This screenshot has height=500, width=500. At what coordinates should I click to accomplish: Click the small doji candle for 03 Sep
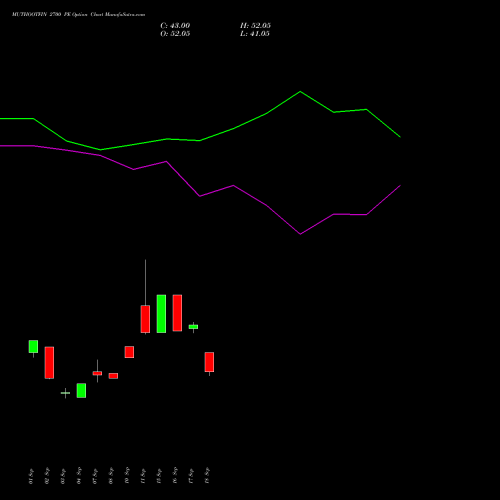(x=65, y=393)
